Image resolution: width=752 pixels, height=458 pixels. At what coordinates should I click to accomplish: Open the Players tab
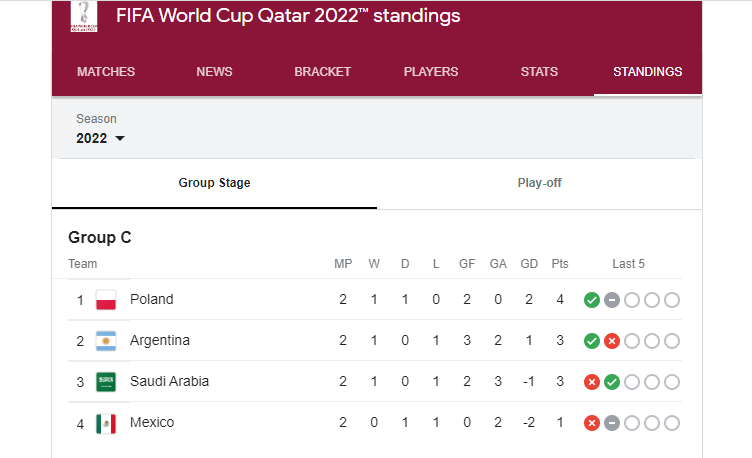tap(431, 72)
